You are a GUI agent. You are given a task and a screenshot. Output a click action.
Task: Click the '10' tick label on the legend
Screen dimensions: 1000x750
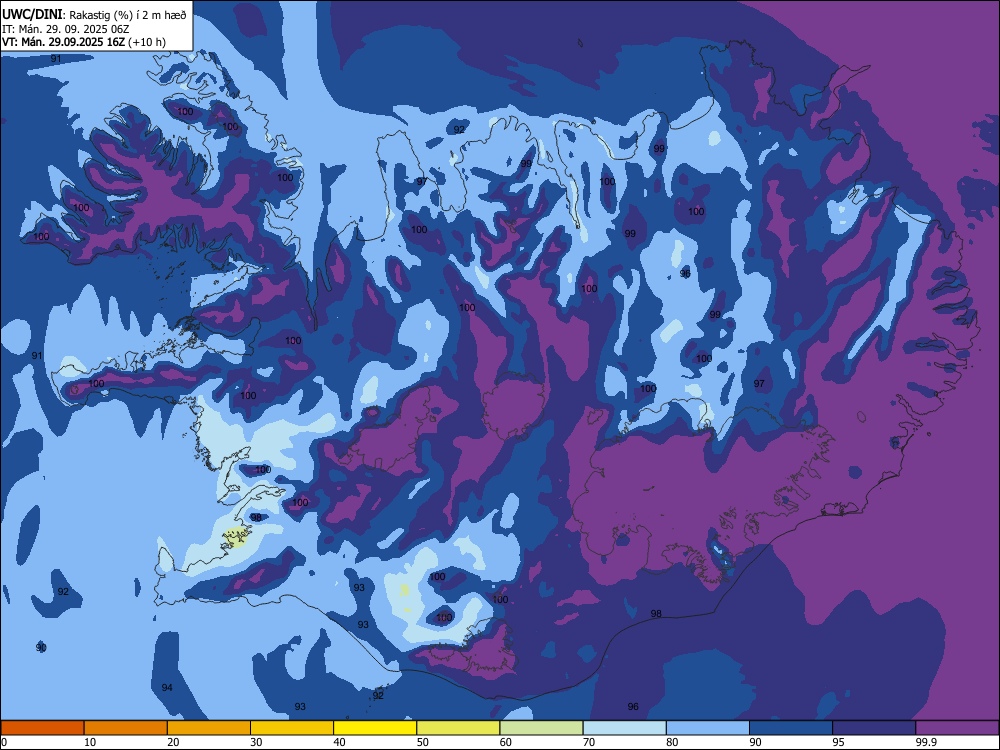(90, 742)
